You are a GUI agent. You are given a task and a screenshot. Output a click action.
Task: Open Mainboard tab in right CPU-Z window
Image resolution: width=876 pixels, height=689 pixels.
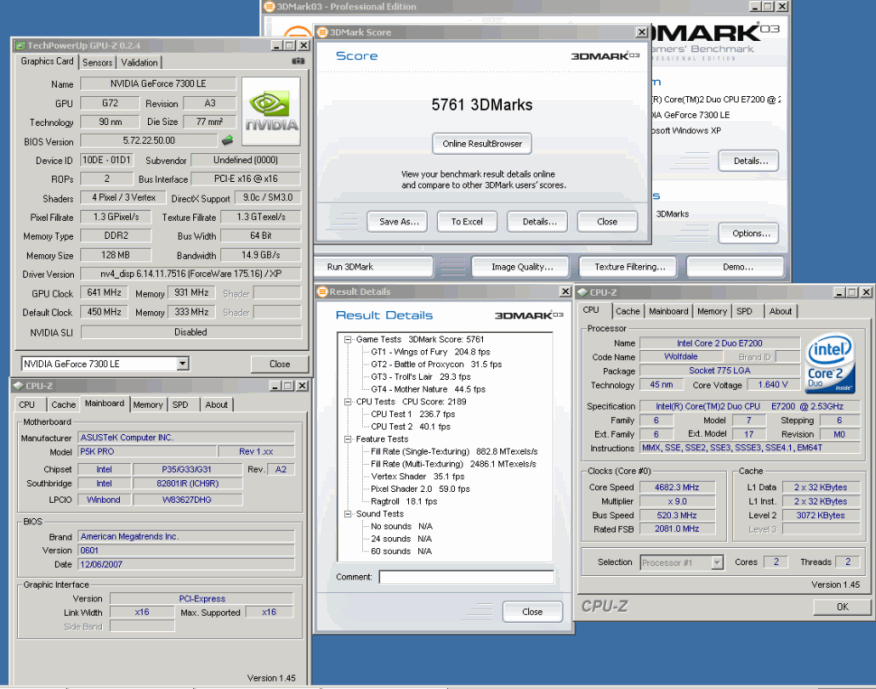click(668, 311)
